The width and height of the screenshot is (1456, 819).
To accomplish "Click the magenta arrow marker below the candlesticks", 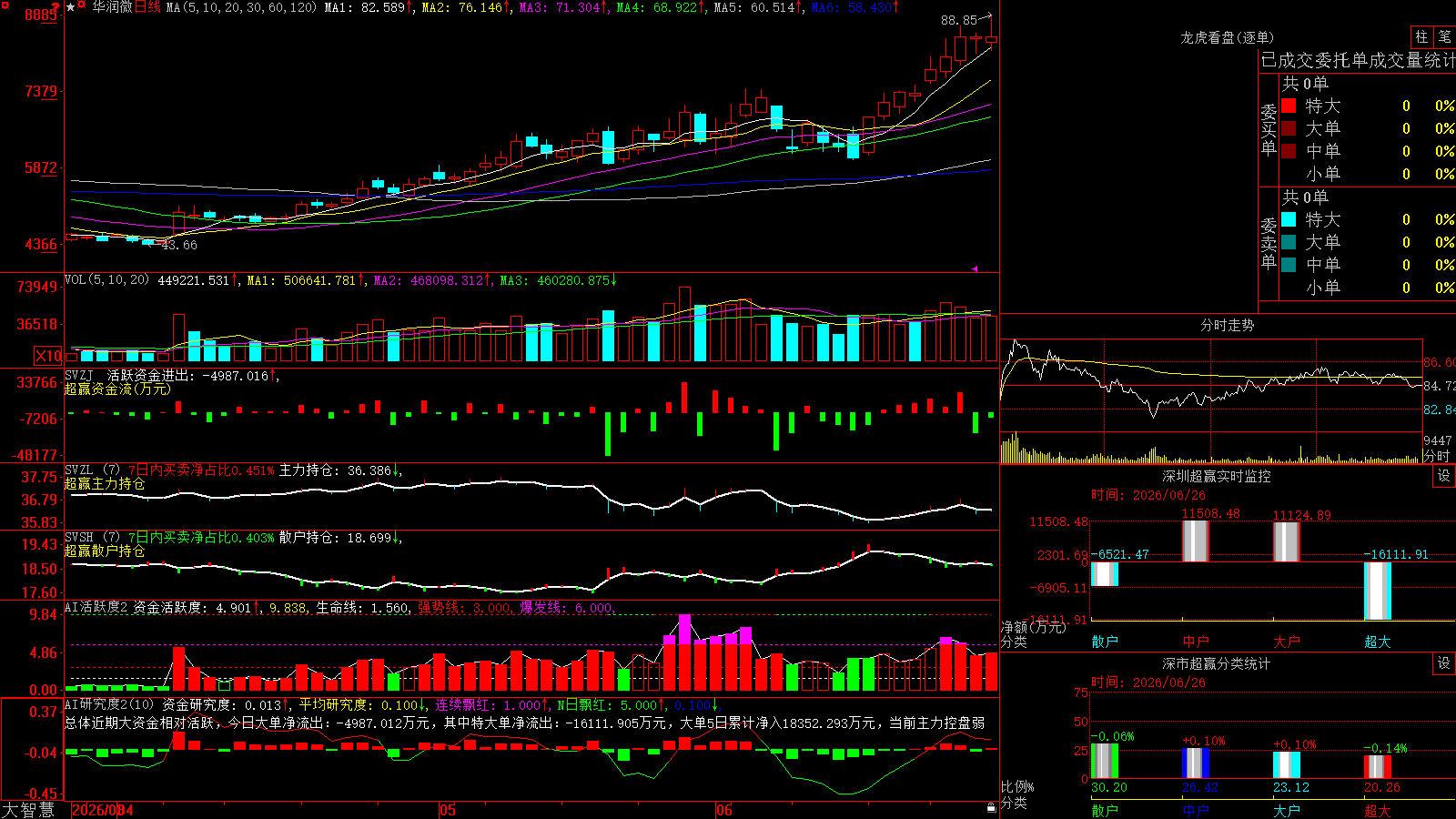I will tap(974, 268).
